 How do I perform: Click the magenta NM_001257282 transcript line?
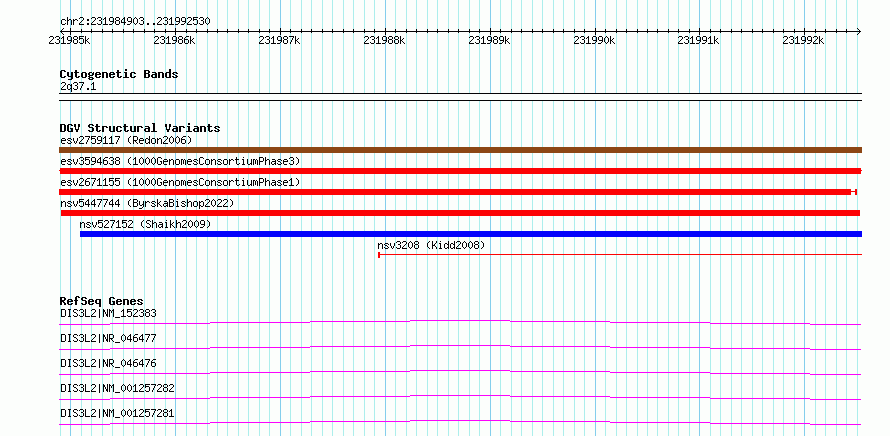tap(460, 397)
